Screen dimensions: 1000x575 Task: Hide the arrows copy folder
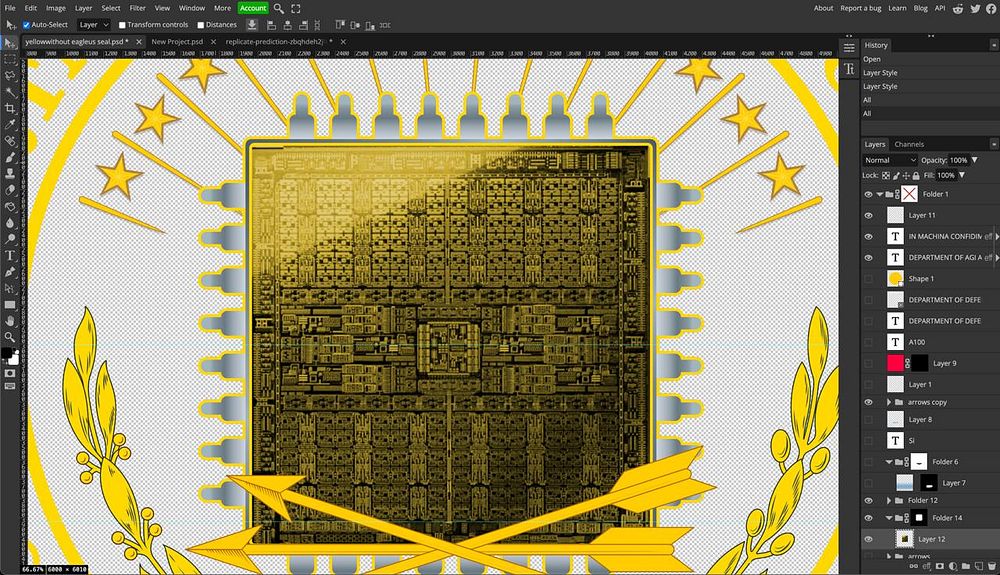[868, 402]
